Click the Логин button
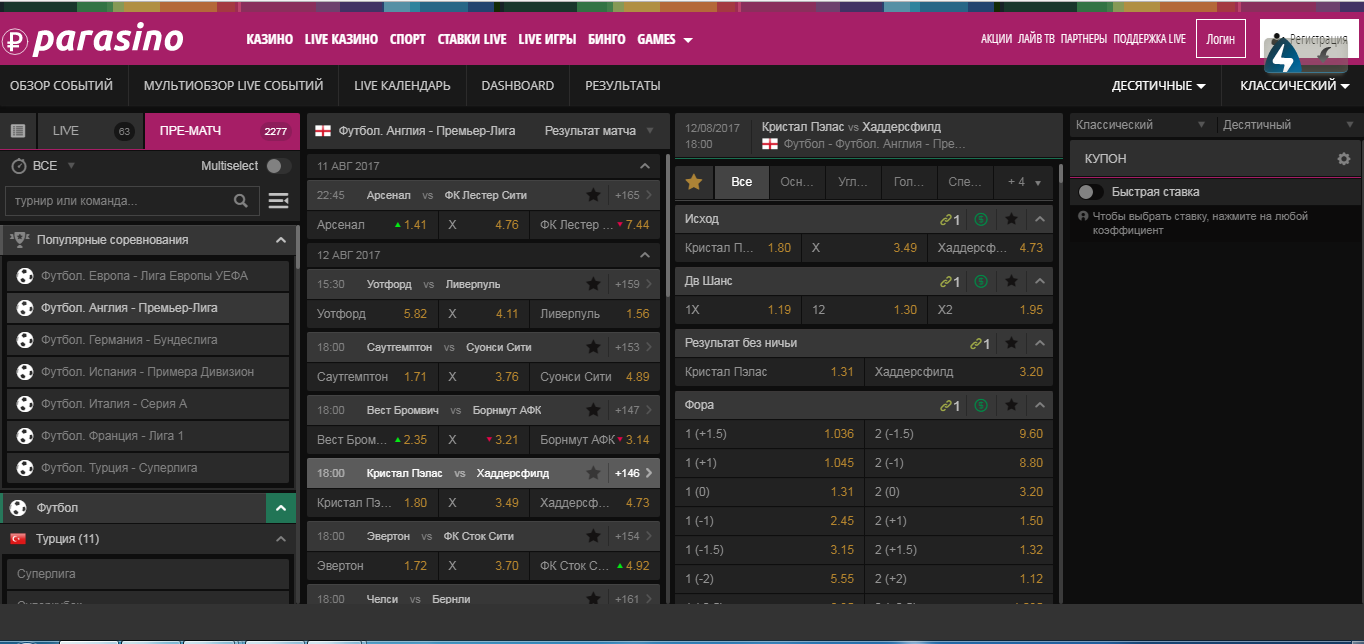Image resolution: width=1364 pixels, height=644 pixels. pos(1220,39)
